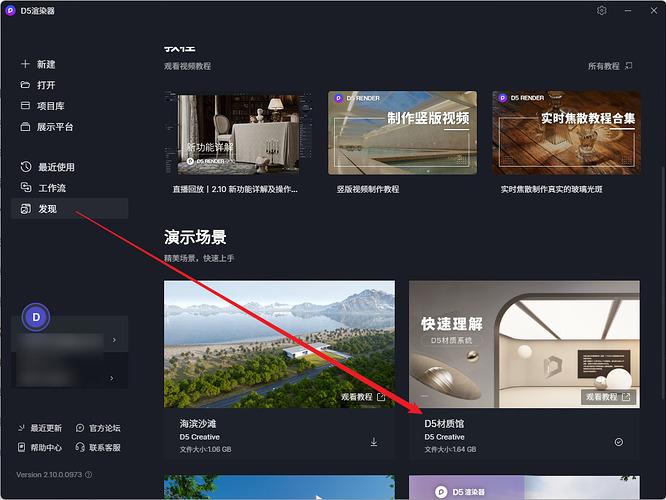666x500 pixels.
Task: Click the 官方论坛 chat icon
Action: tap(80, 428)
